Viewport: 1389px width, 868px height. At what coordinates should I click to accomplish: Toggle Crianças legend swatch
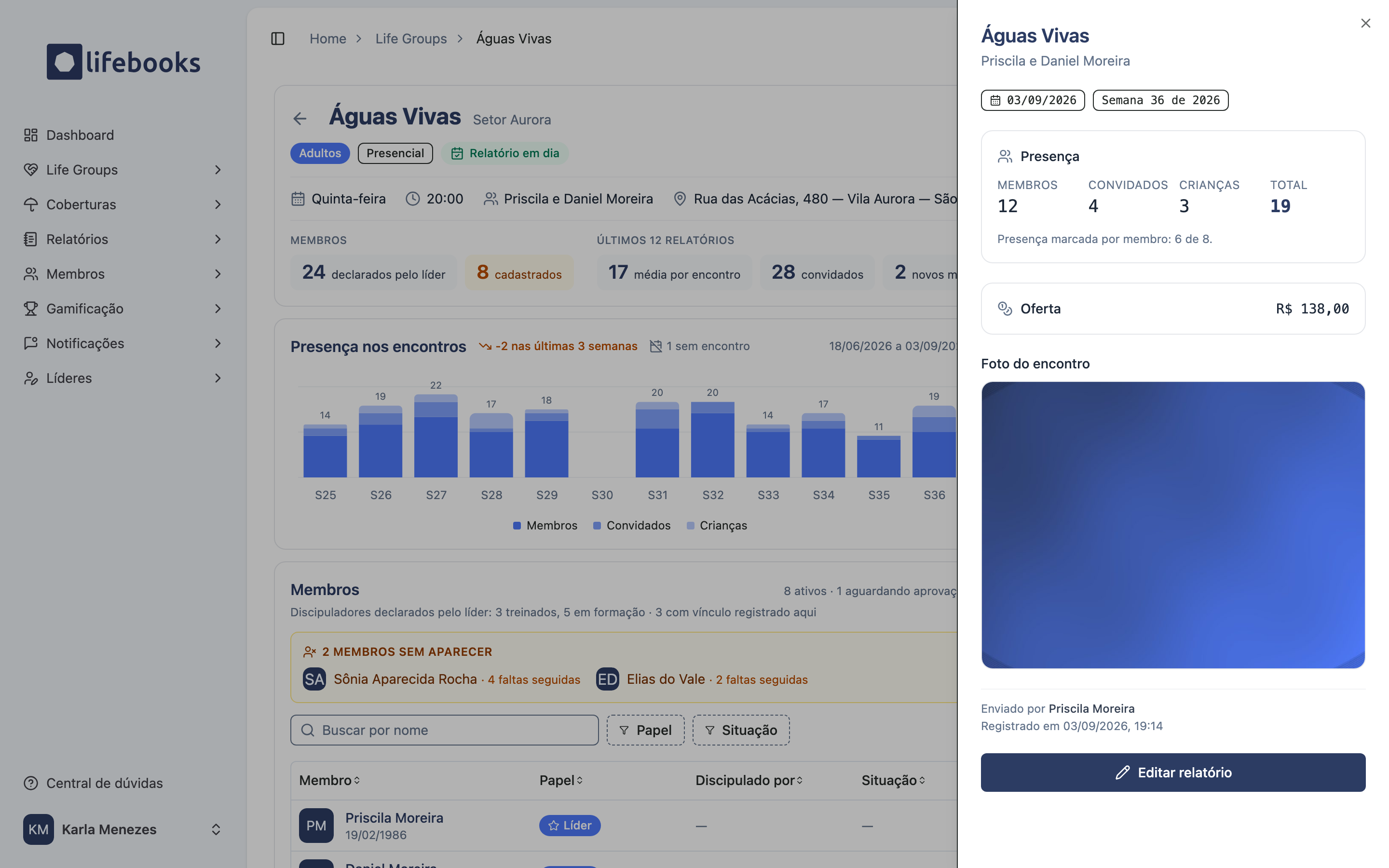click(691, 525)
